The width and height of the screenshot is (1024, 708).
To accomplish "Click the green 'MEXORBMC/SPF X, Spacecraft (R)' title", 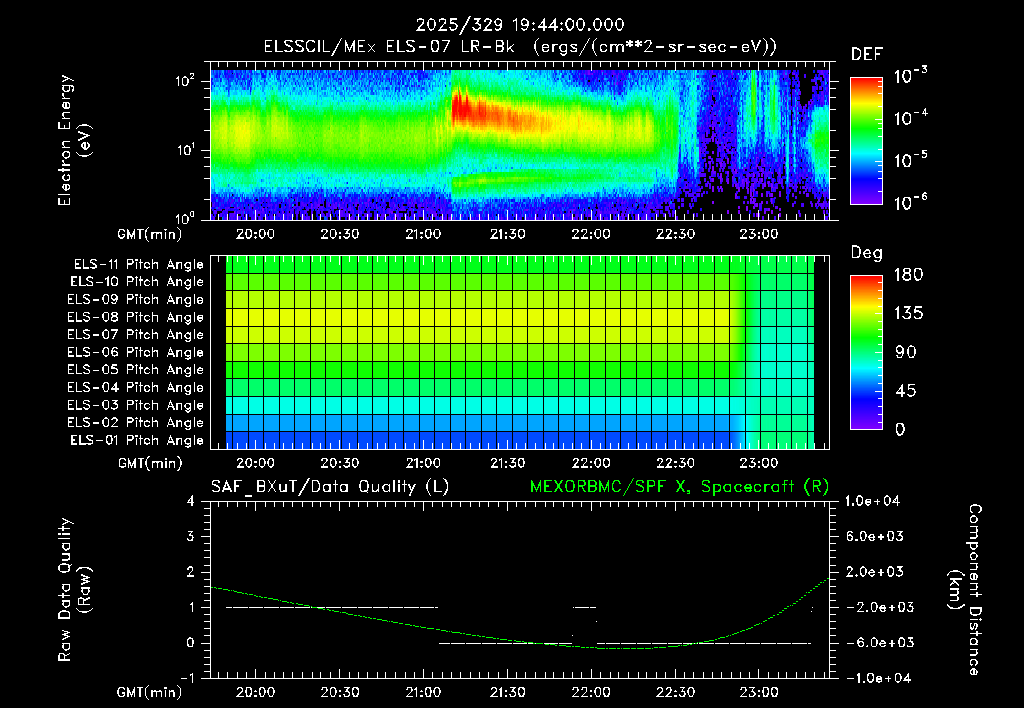I will point(679,487).
